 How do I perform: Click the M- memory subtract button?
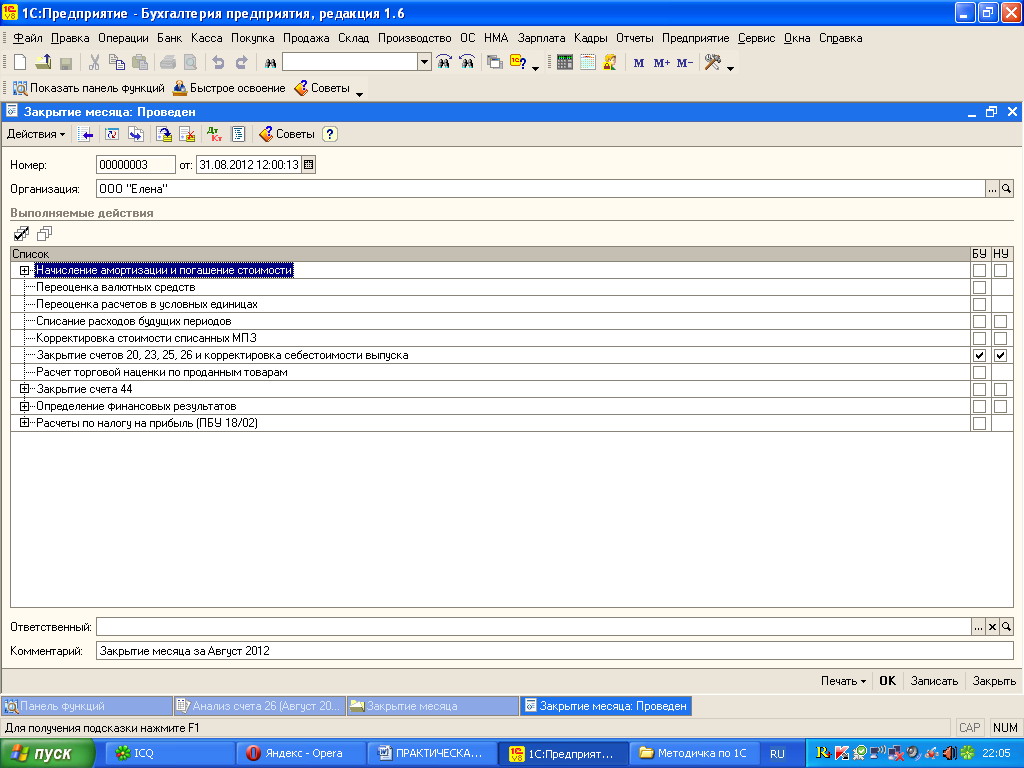pyautogui.click(x=684, y=63)
